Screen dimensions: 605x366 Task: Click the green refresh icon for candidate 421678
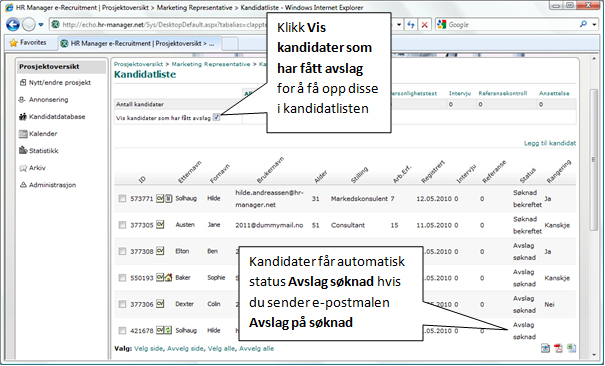click(x=169, y=330)
